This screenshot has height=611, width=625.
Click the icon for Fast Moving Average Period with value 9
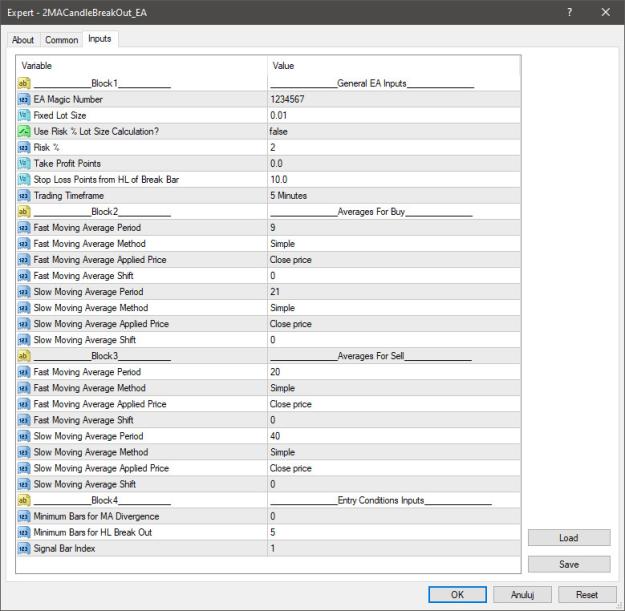(x=24, y=228)
